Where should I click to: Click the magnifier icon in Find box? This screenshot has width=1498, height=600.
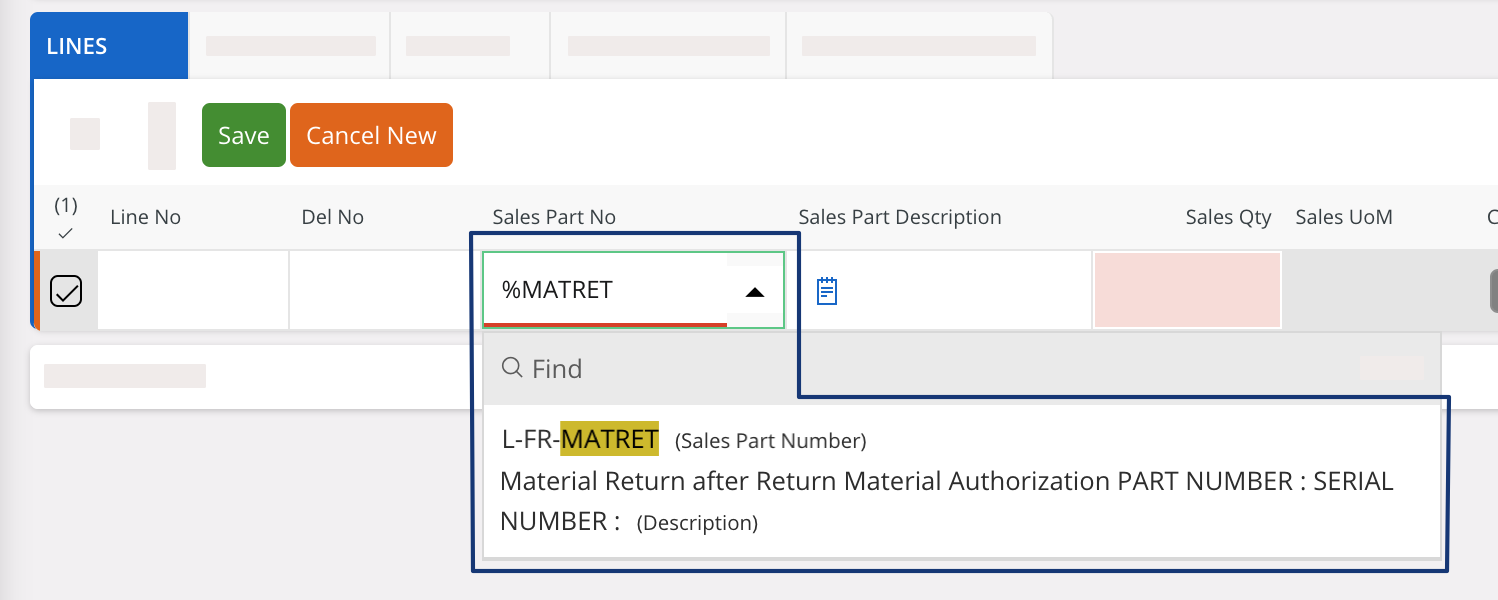[512, 368]
